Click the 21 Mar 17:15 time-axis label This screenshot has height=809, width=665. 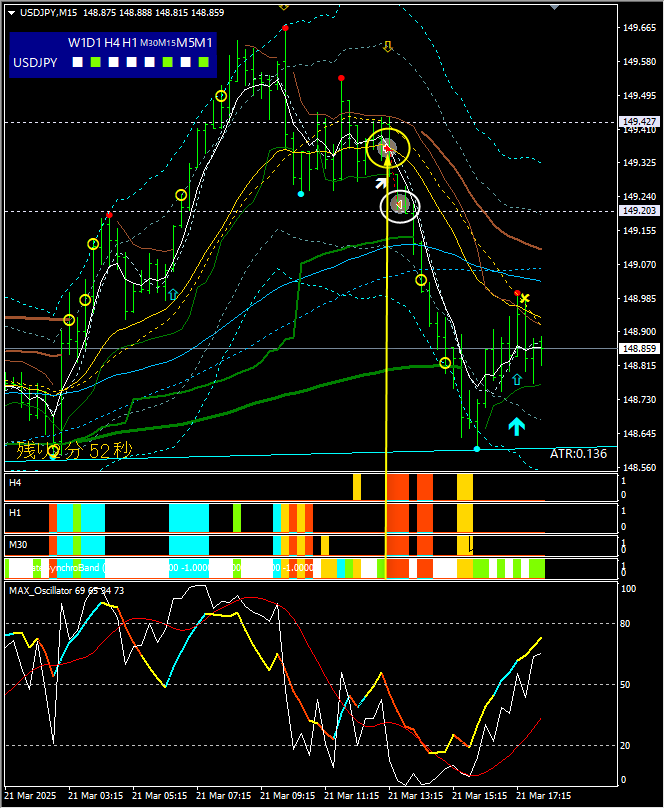pos(543,796)
